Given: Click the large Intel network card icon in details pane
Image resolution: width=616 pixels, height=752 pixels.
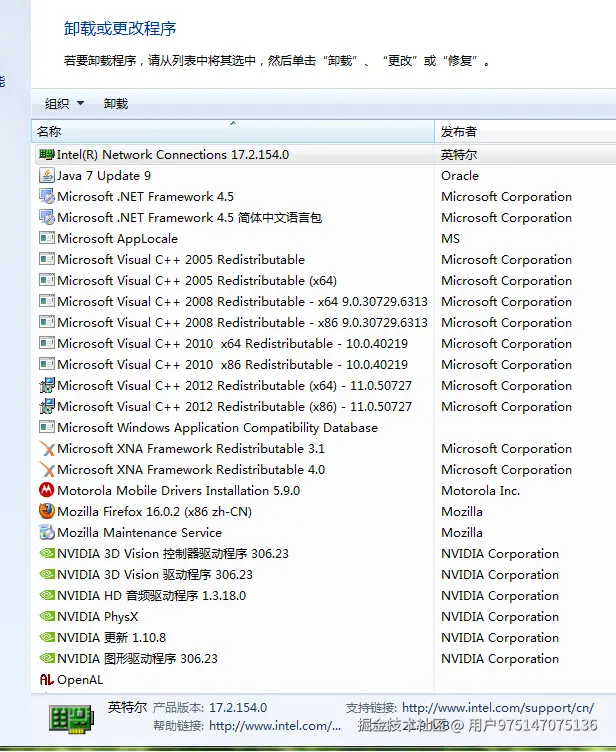Looking at the screenshot, I should [x=71, y=718].
